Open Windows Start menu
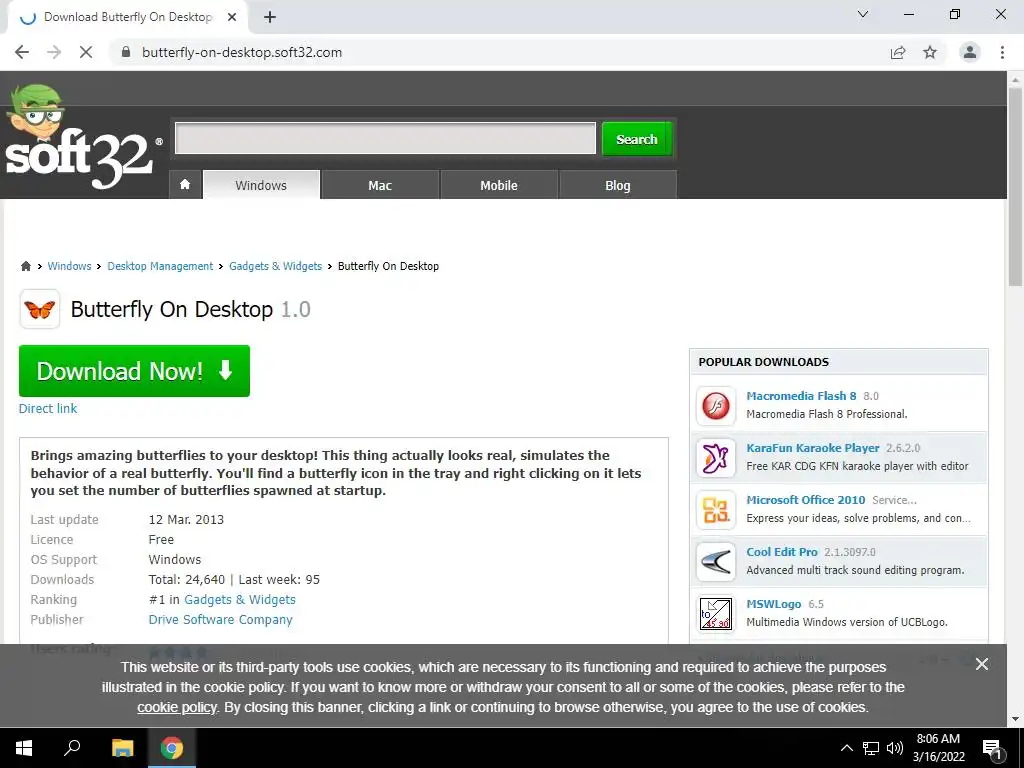The height and width of the screenshot is (768, 1024). click(x=24, y=748)
